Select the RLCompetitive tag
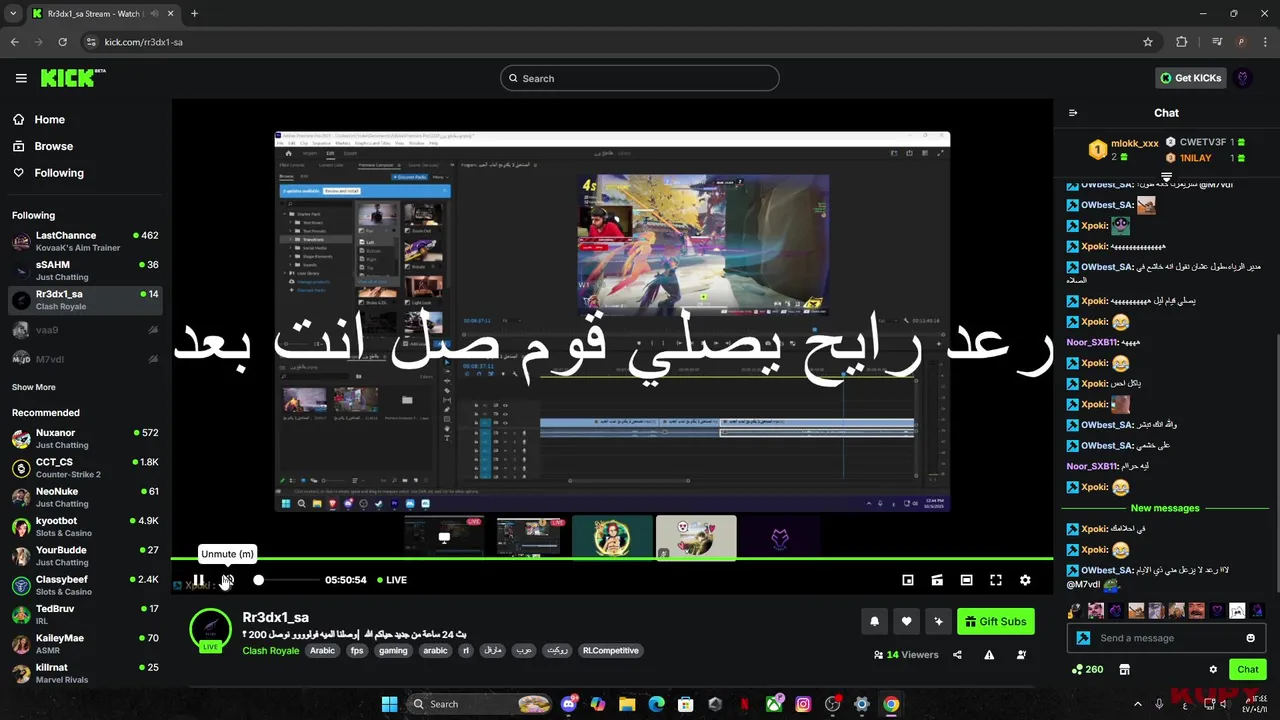 coord(610,651)
